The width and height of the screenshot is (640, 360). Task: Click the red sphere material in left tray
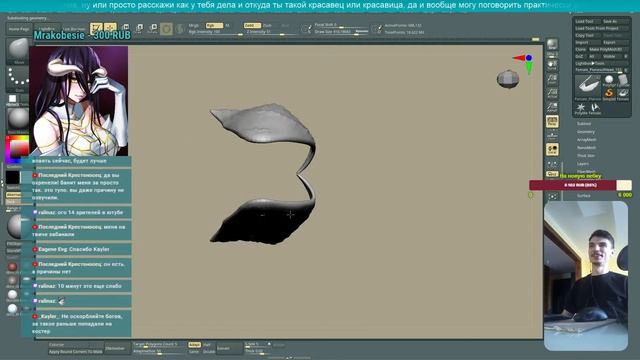click(x=12, y=267)
